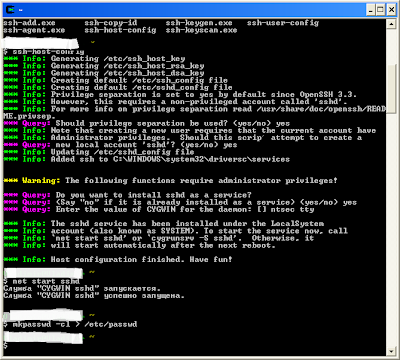Click the text 'ssh-user-config'
The image size is (400, 360).
coord(283,23)
